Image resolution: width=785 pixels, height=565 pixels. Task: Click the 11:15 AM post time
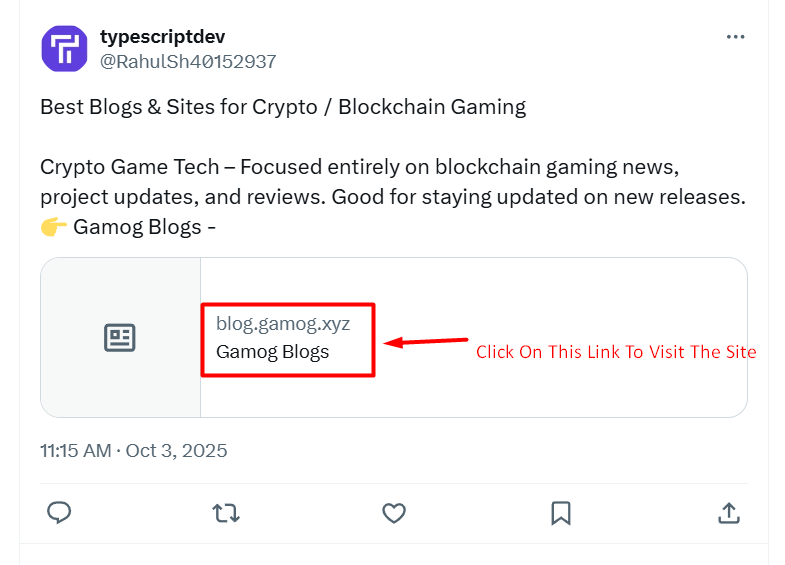[x=75, y=451]
